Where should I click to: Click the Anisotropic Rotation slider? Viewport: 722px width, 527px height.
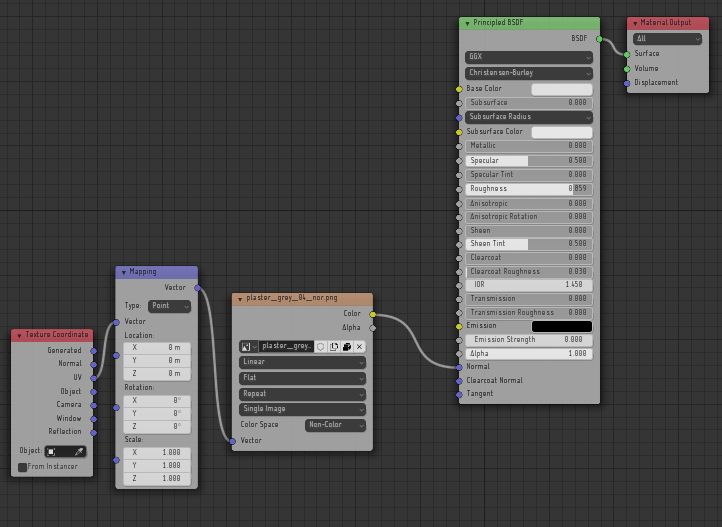(x=529, y=217)
